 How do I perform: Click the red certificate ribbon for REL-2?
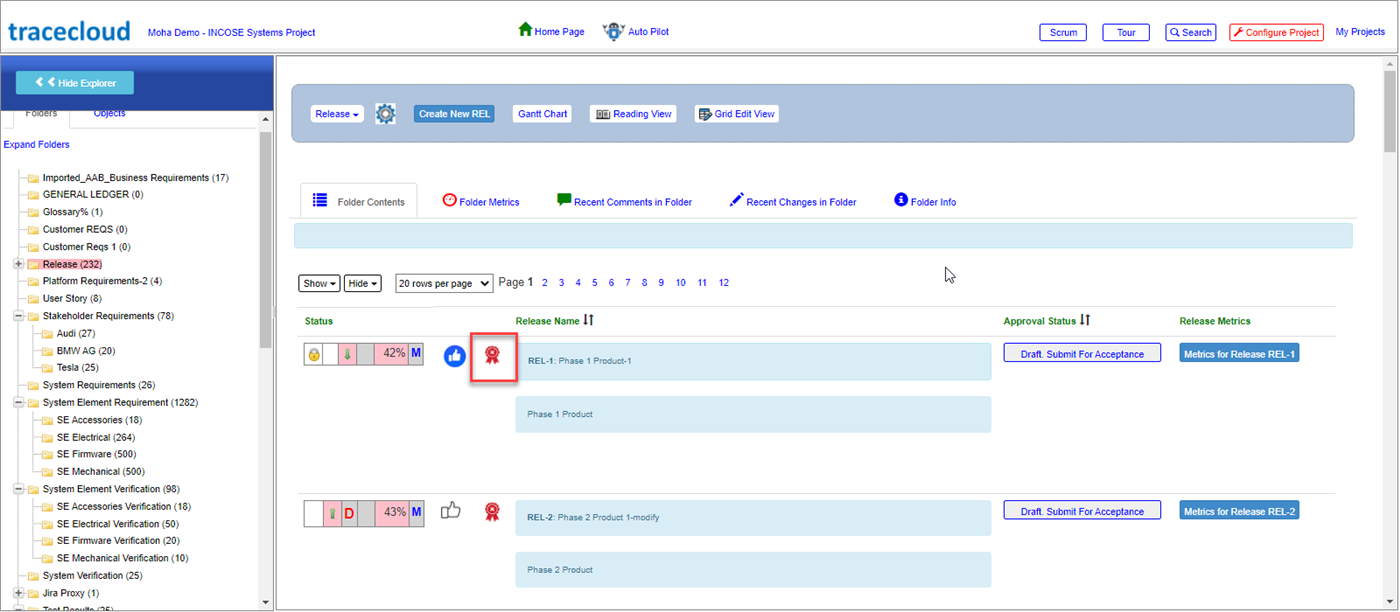pos(492,512)
